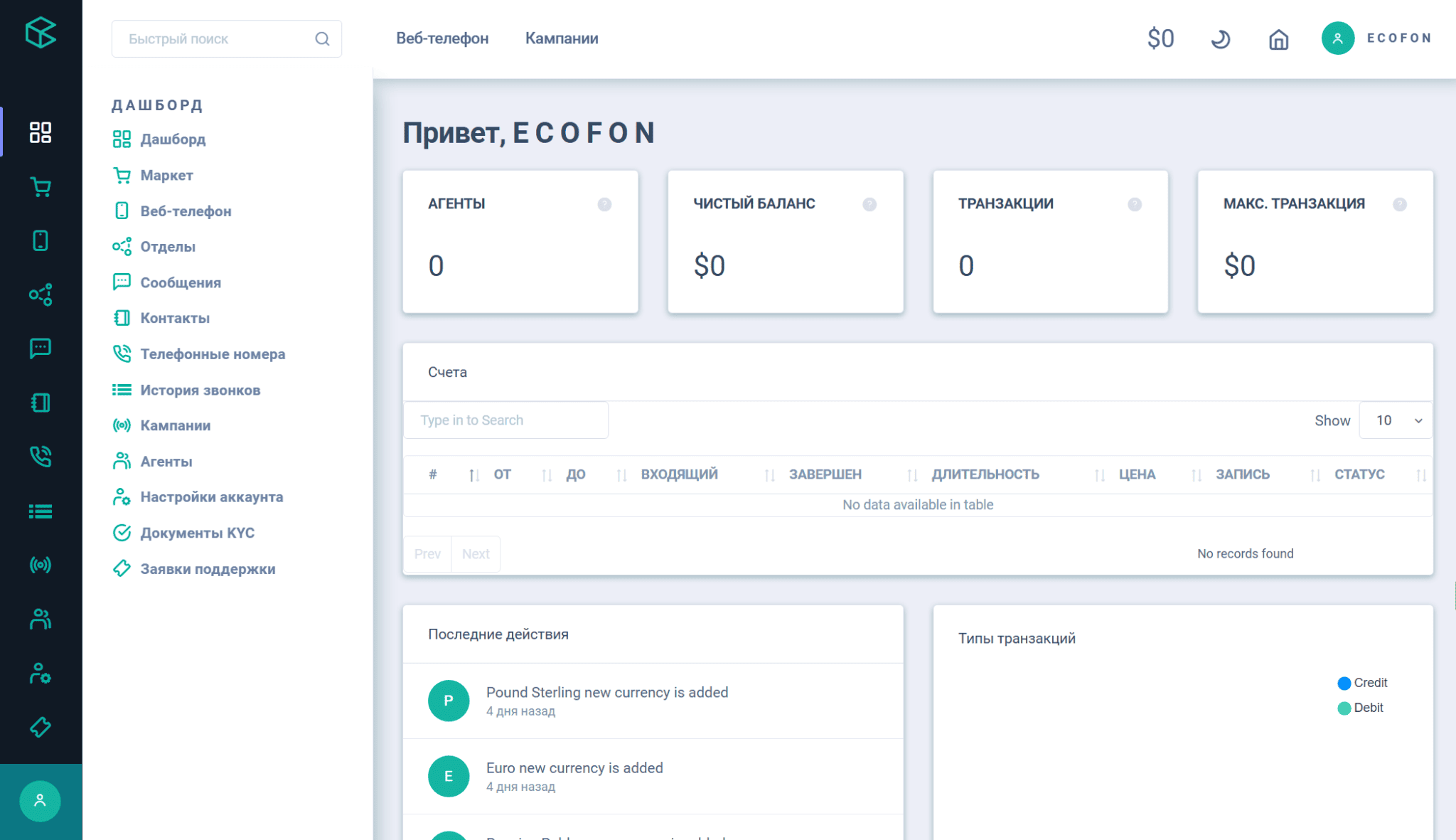Click Веб-телефон link in the top bar
Viewport: 1456px width, 840px height.
click(442, 38)
